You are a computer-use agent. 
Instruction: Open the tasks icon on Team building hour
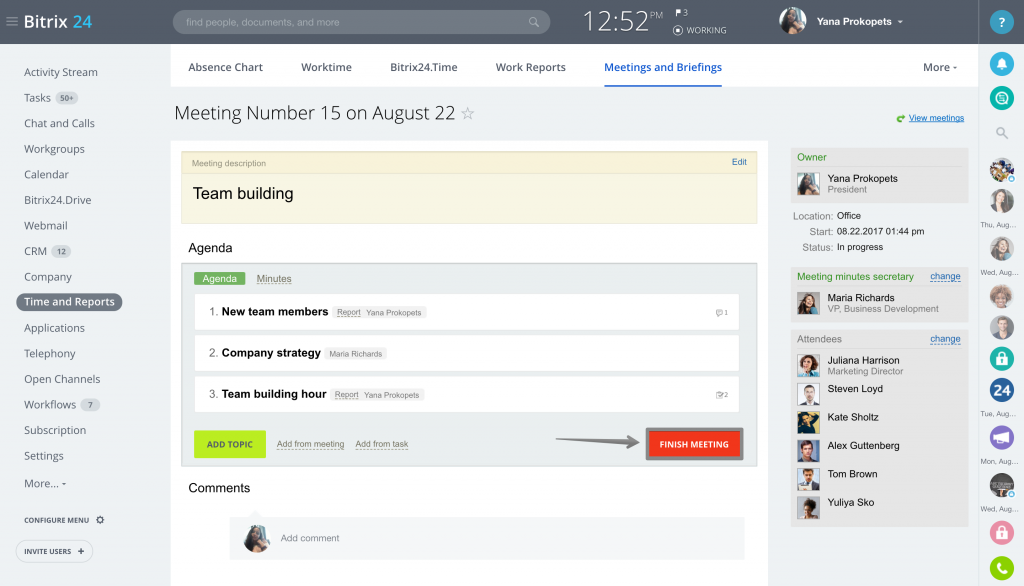(721, 395)
